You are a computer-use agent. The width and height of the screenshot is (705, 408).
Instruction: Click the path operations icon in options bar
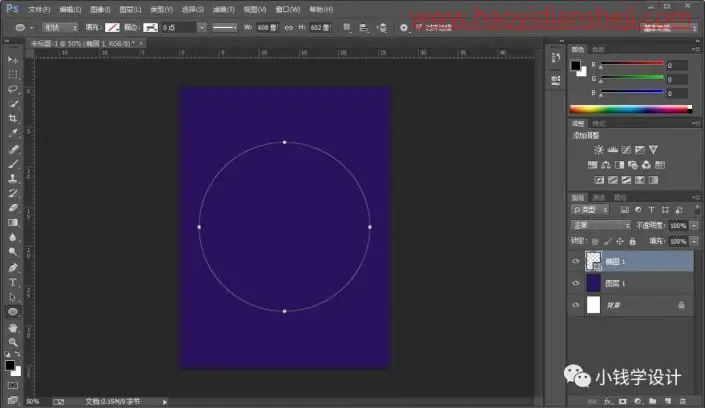coord(347,28)
